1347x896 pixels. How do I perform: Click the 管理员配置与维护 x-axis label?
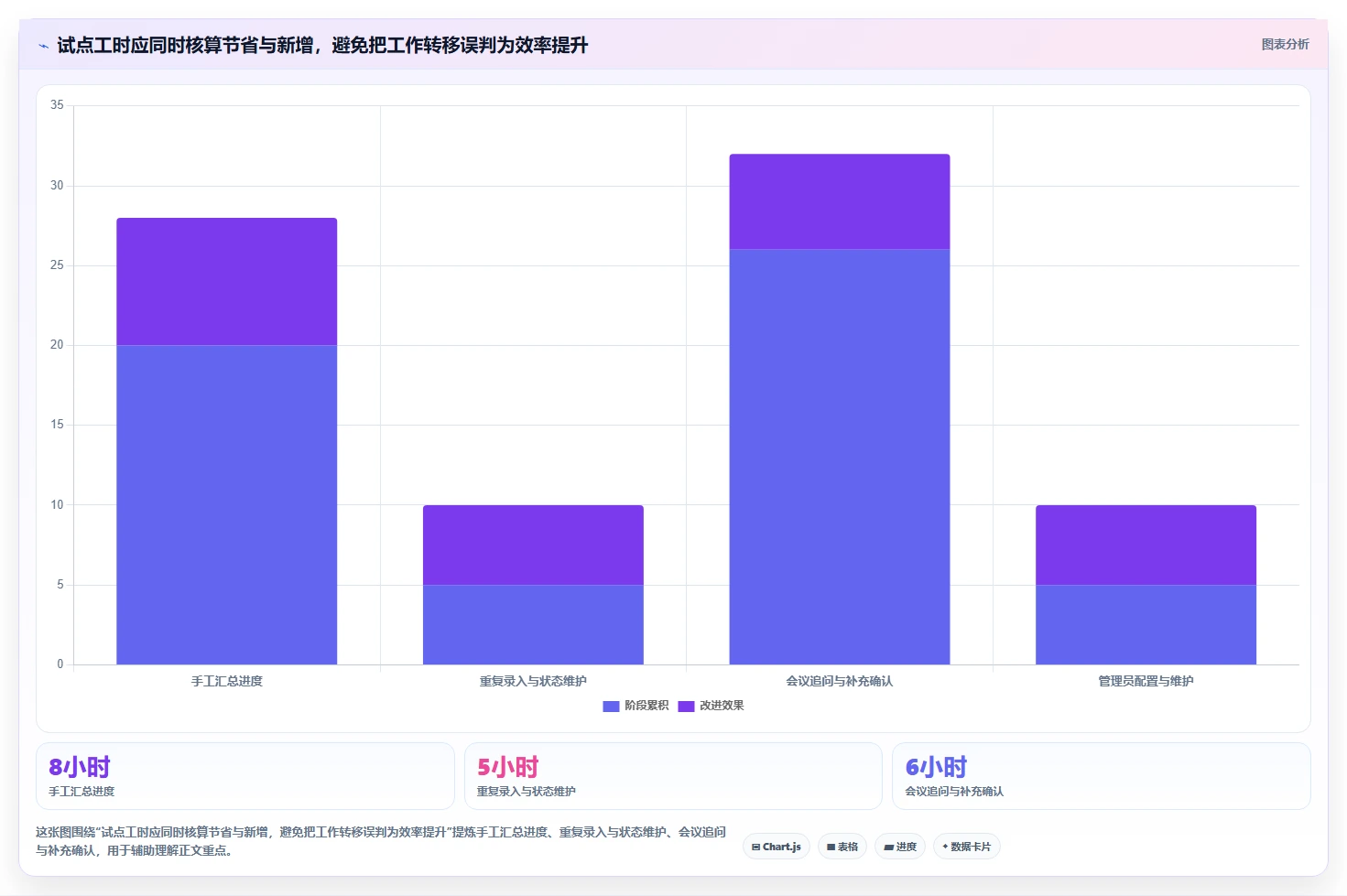point(1146,681)
